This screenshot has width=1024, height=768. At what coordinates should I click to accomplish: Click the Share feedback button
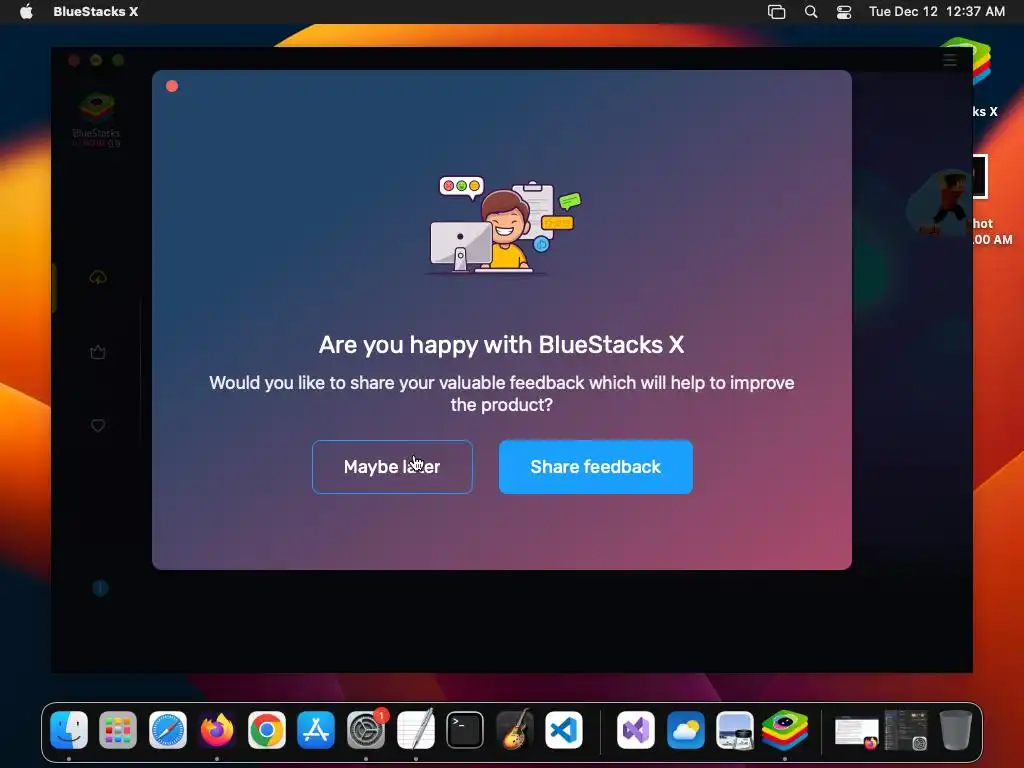(596, 467)
